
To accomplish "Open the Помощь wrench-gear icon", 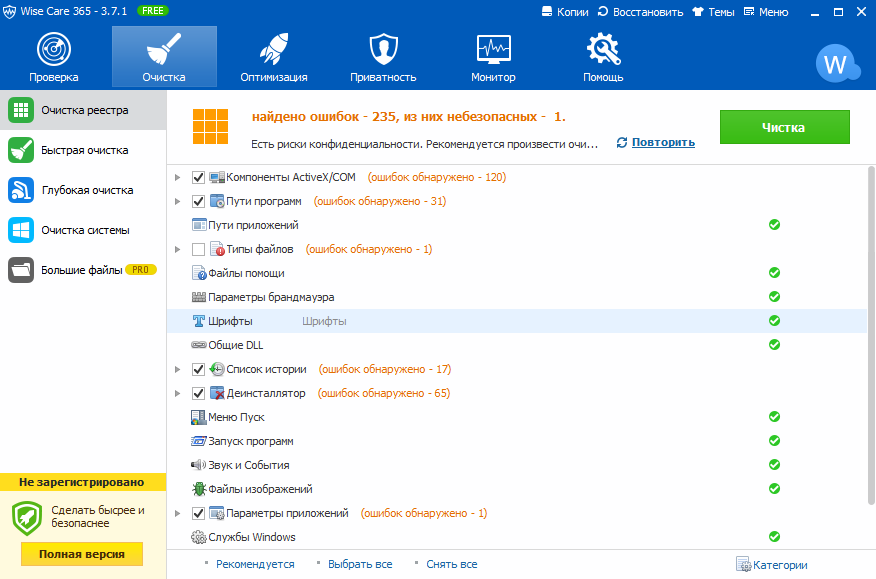I will tap(603, 50).
